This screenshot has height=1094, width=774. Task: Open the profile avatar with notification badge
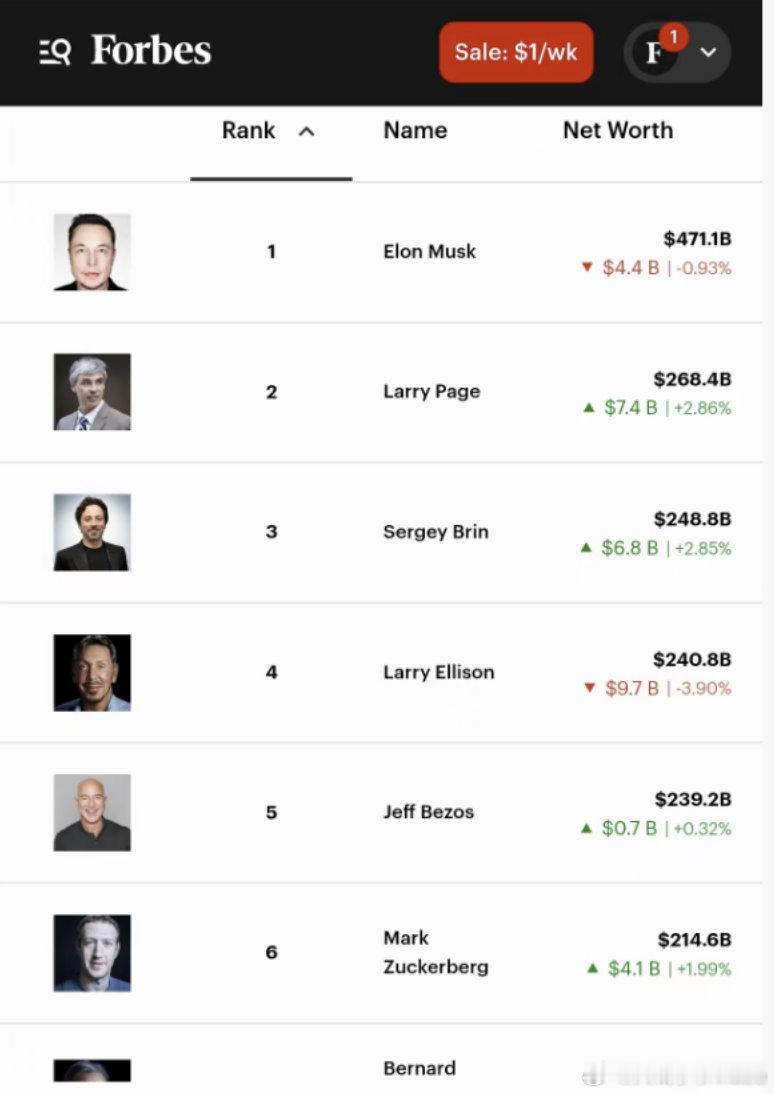(x=656, y=52)
